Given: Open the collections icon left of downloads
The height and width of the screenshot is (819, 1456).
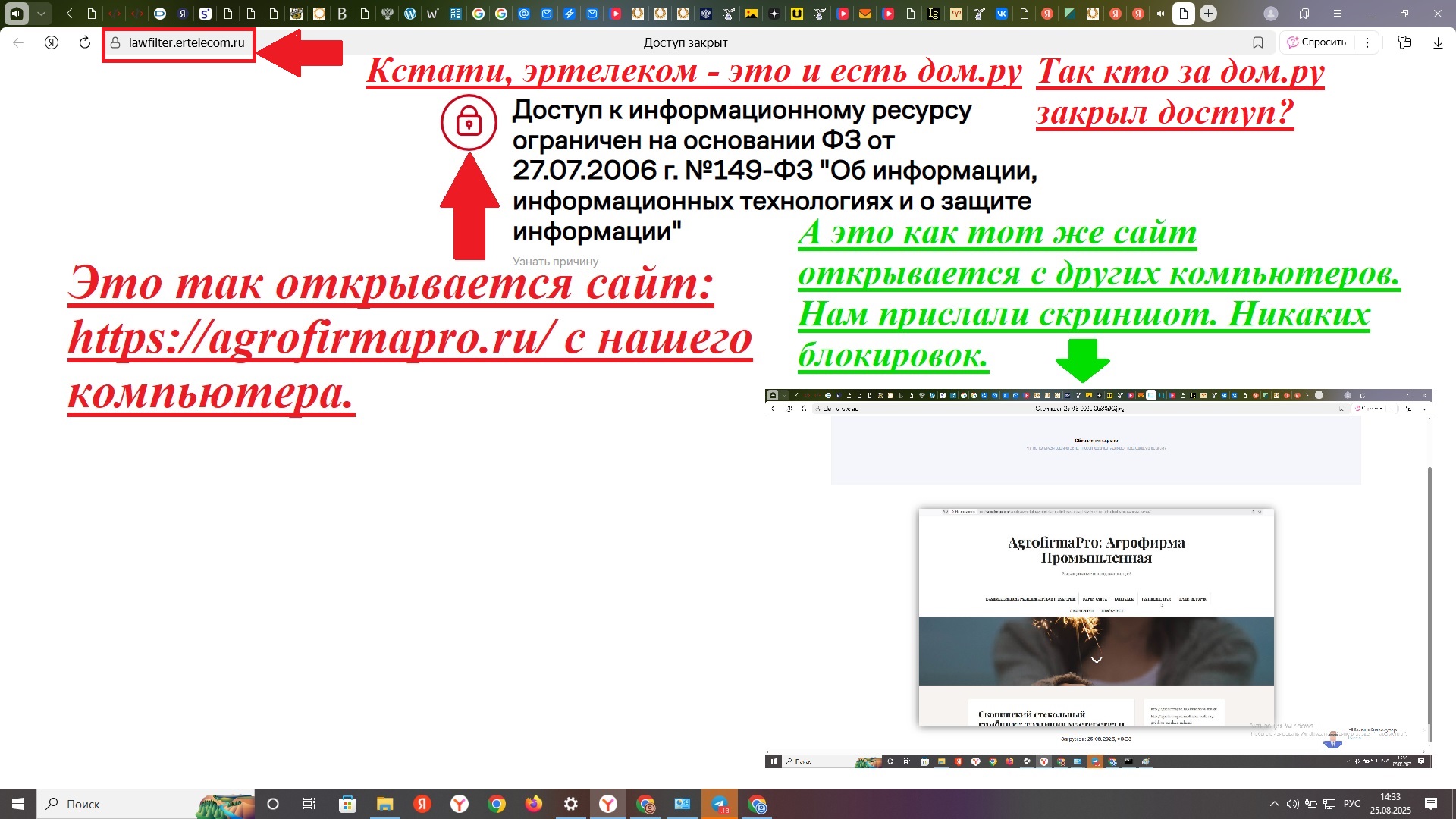Looking at the screenshot, I should click(1404, 42).
